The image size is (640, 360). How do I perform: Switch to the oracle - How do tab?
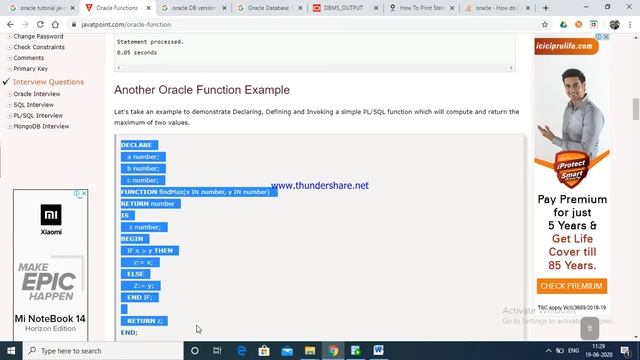pos(497,8)
